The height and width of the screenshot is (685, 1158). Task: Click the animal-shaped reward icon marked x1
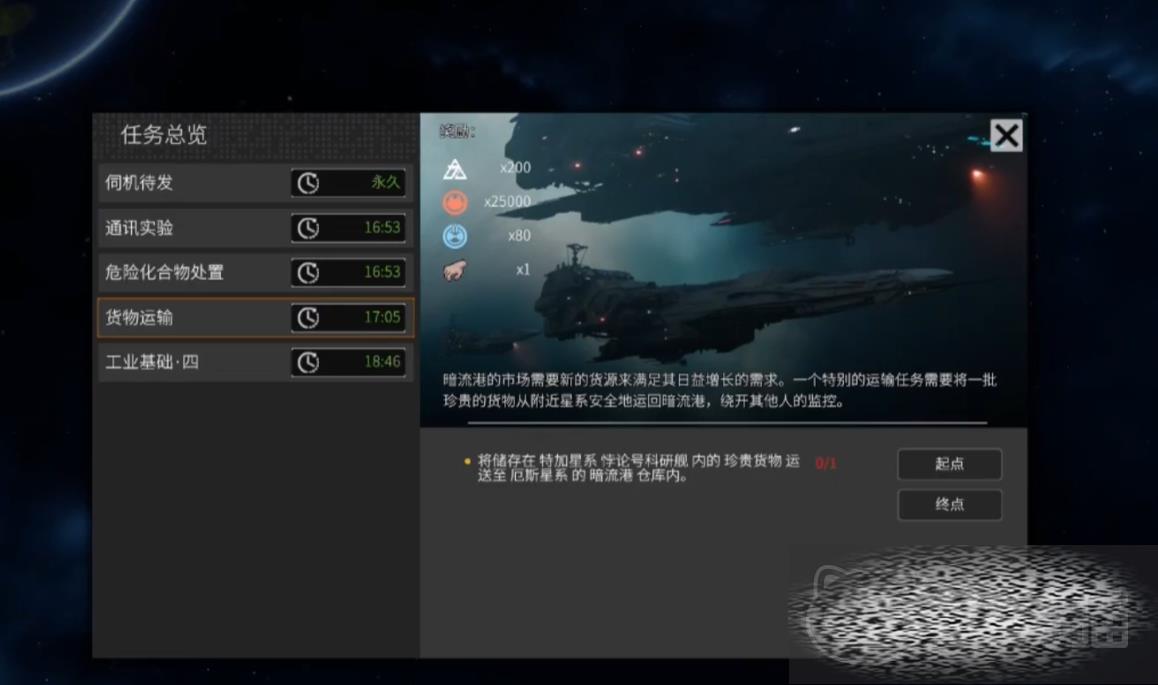click(x=455, y=271)
